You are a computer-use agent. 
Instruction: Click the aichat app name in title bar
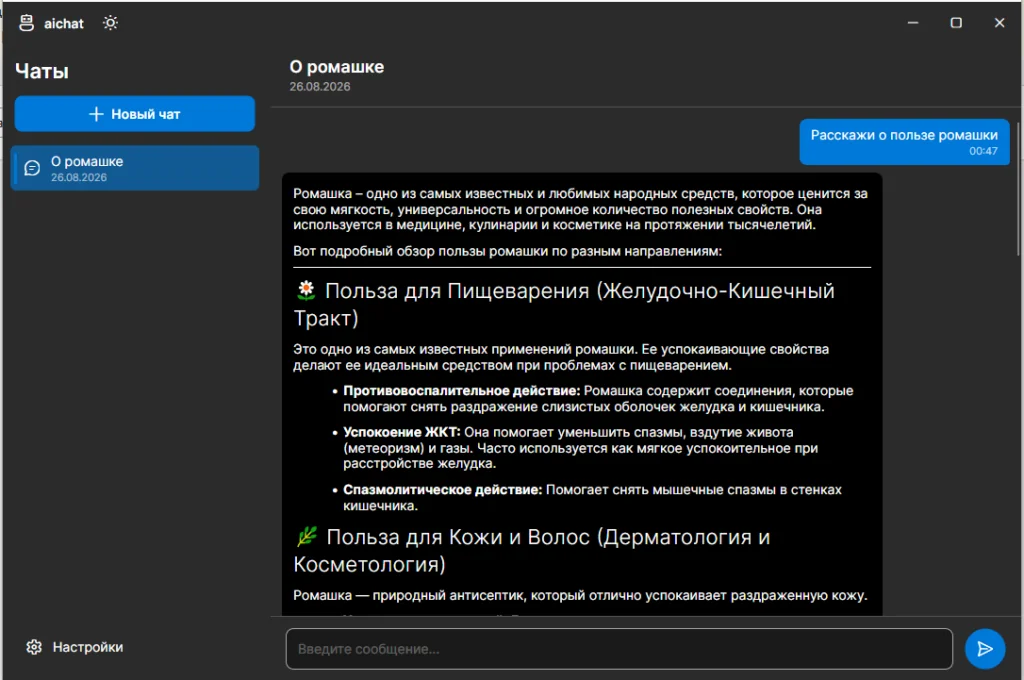tap(64, 24)
